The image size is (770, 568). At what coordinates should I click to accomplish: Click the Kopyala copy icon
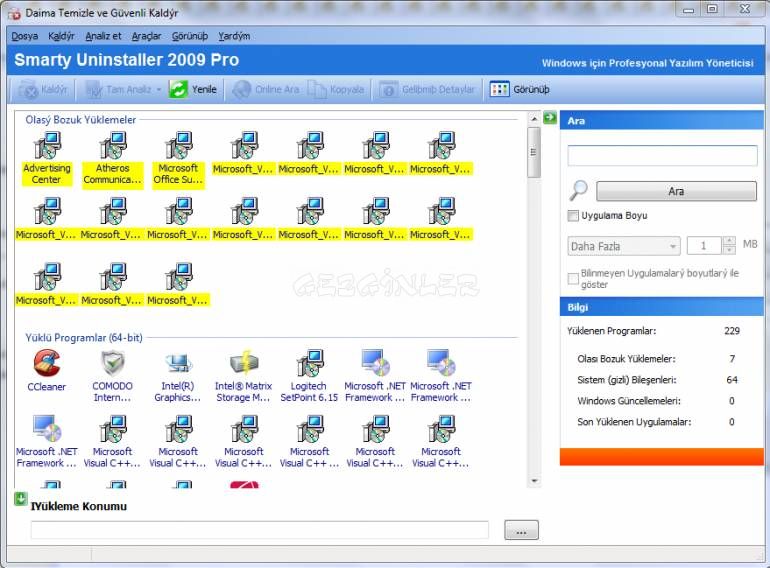pyautogui.click(x=317, y=89)
